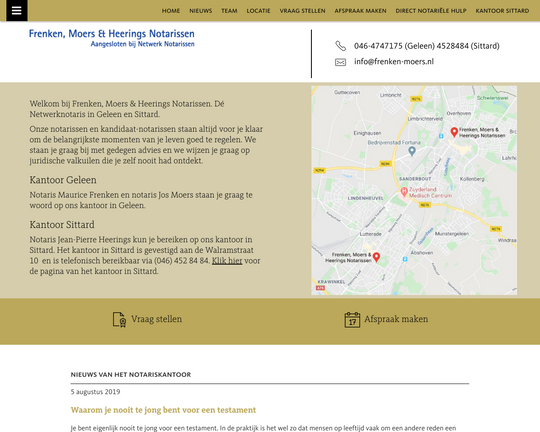Open article 'Waarom je nooit te jong bent voor een testament'
Viewport: 540px width, 432px height.
pyautogui.click(x=163, y=410)
